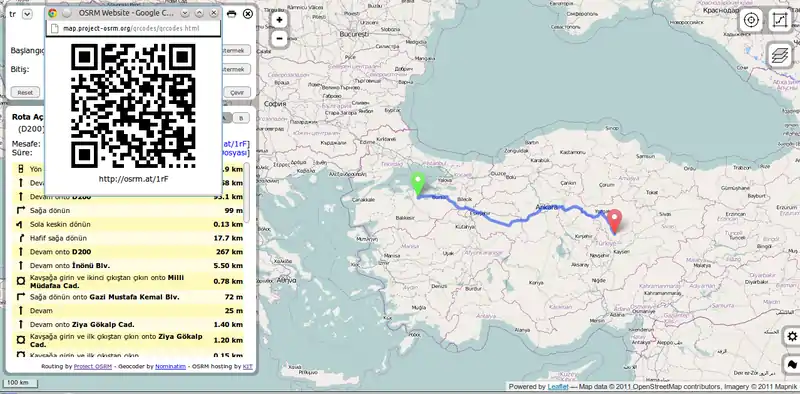Open the tr language dropdown
Image resolution: width=800 pixels, height=394 pixels.
pos(27,14)
